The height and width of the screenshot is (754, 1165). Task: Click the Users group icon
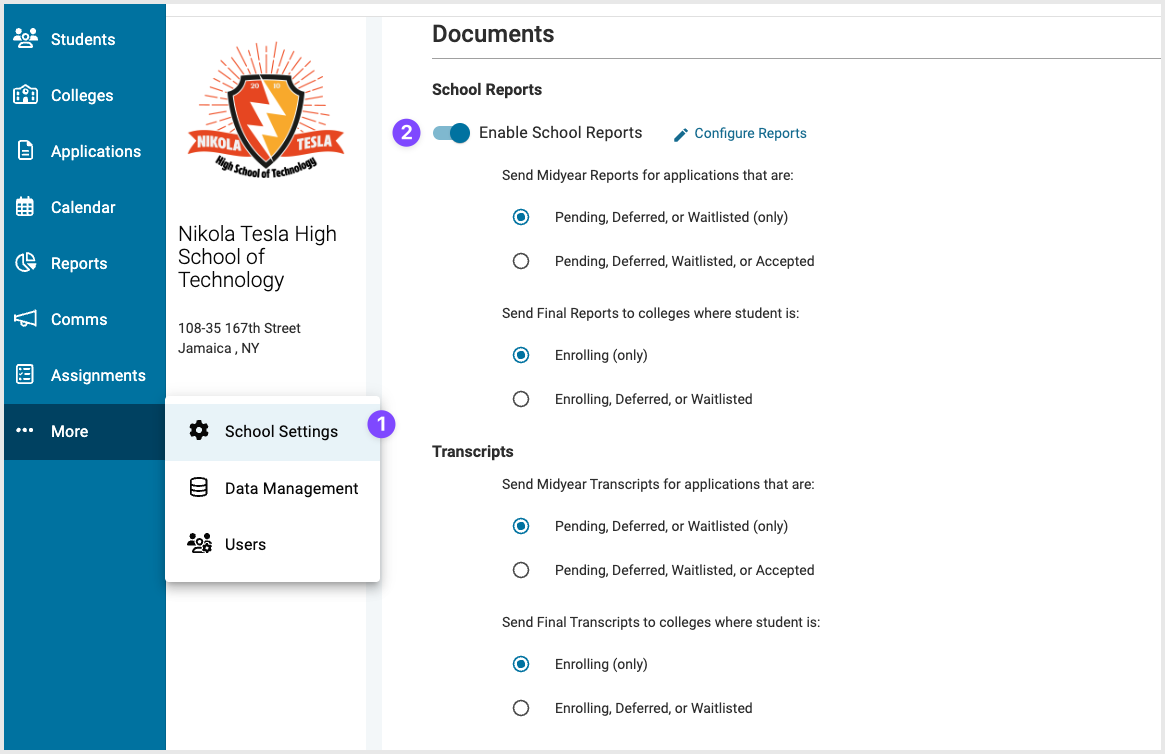click(199, 543)
